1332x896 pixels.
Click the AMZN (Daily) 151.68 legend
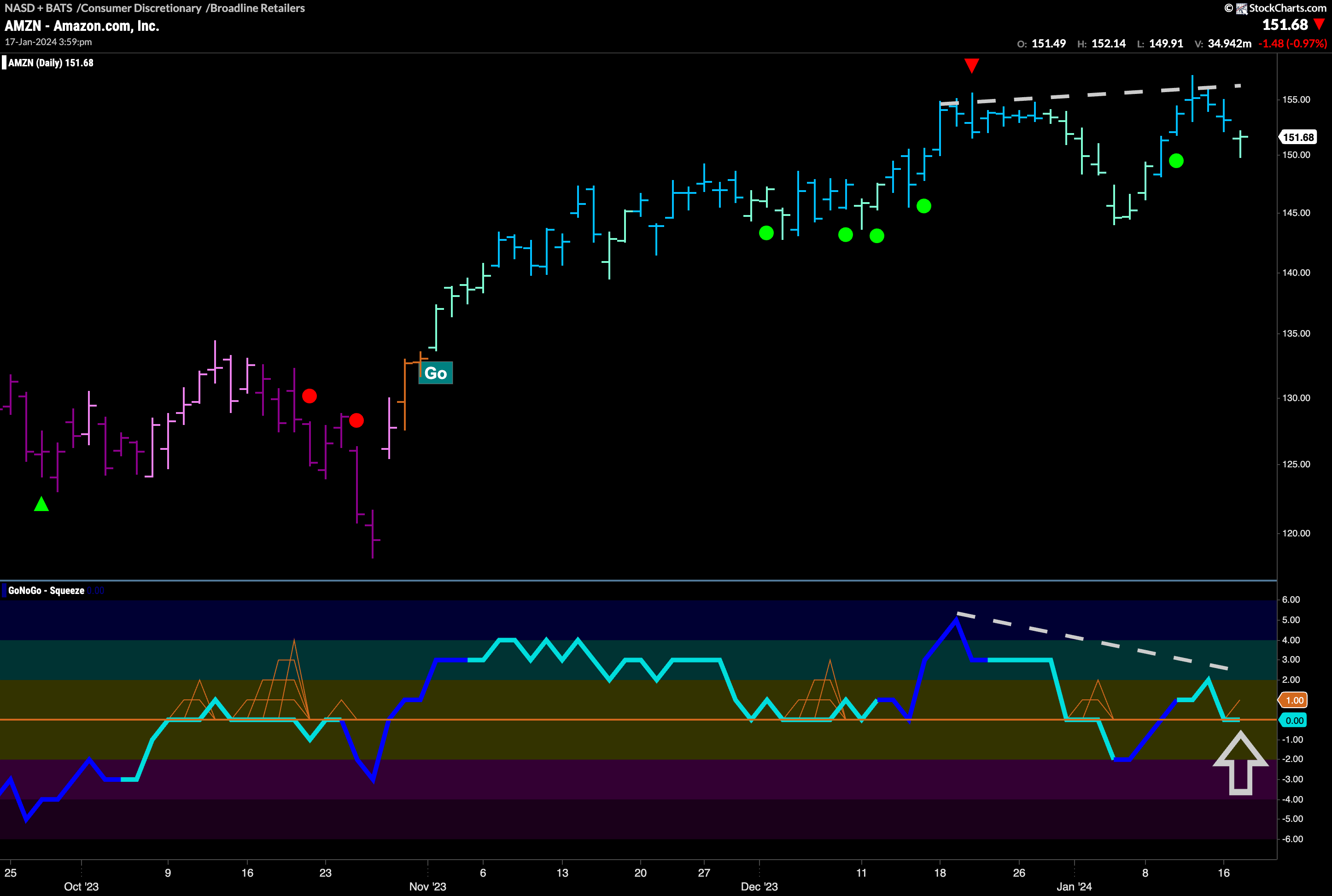(50, 63)
